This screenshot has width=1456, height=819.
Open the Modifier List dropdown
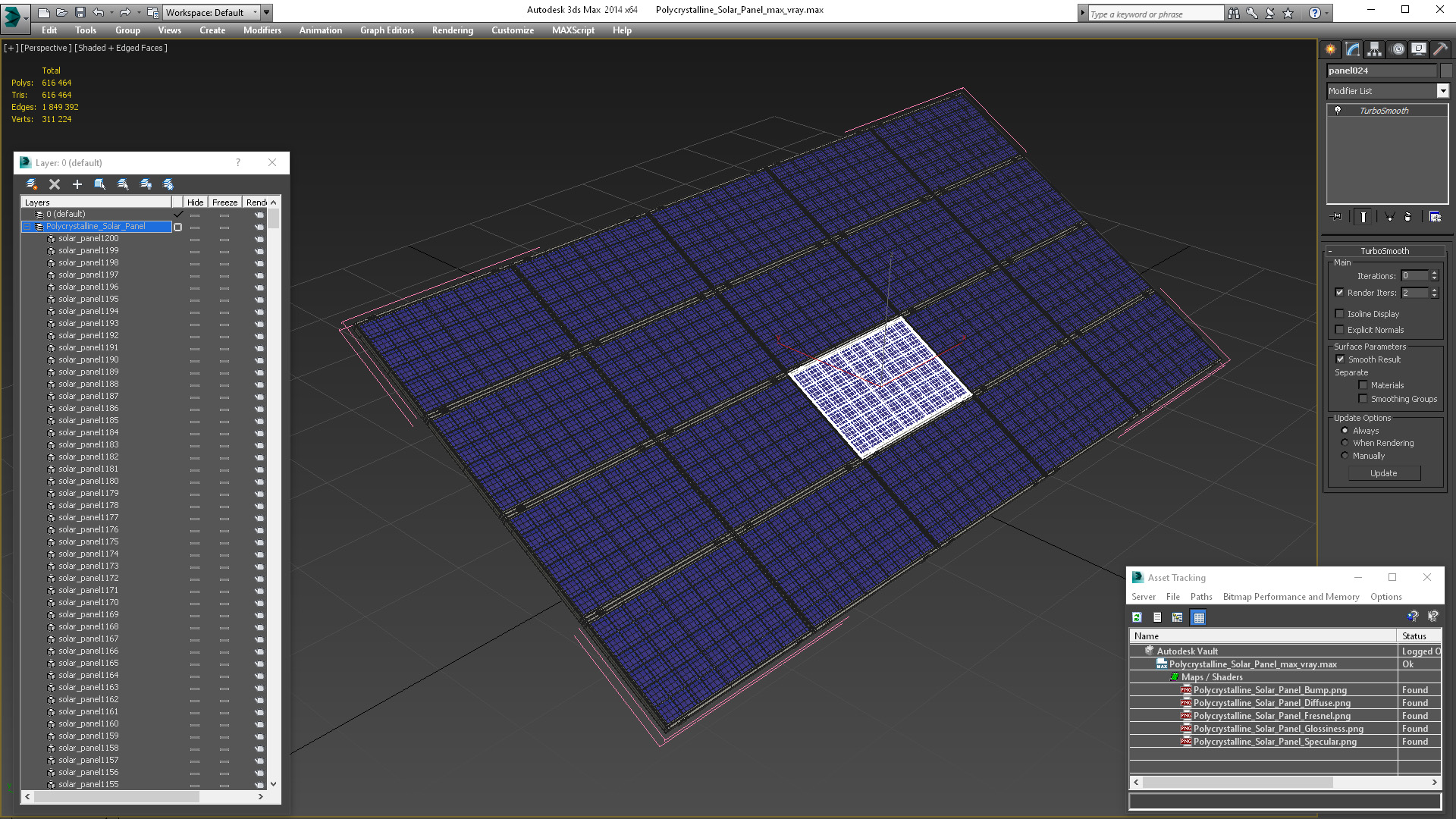[x=1442, y=91]
